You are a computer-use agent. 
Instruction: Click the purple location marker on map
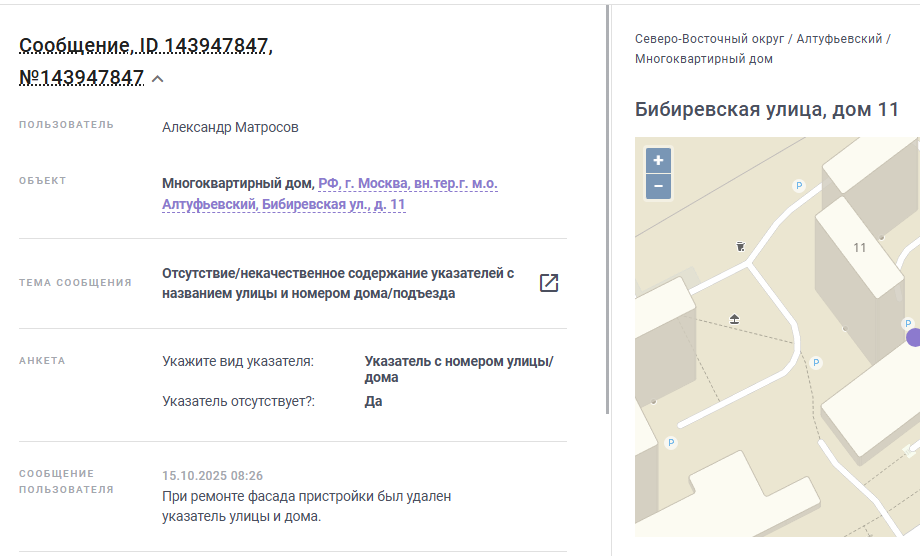click(x=913, y=338)
